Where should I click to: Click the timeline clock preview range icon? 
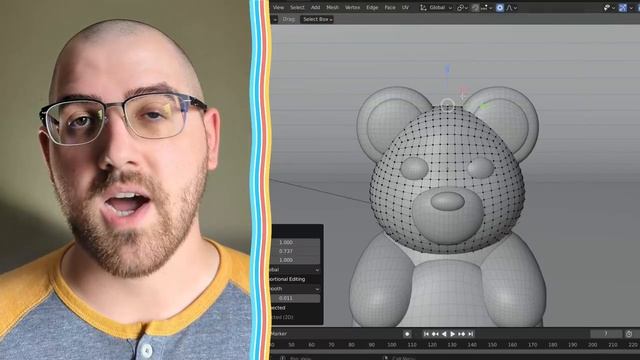tap(629, 334)
